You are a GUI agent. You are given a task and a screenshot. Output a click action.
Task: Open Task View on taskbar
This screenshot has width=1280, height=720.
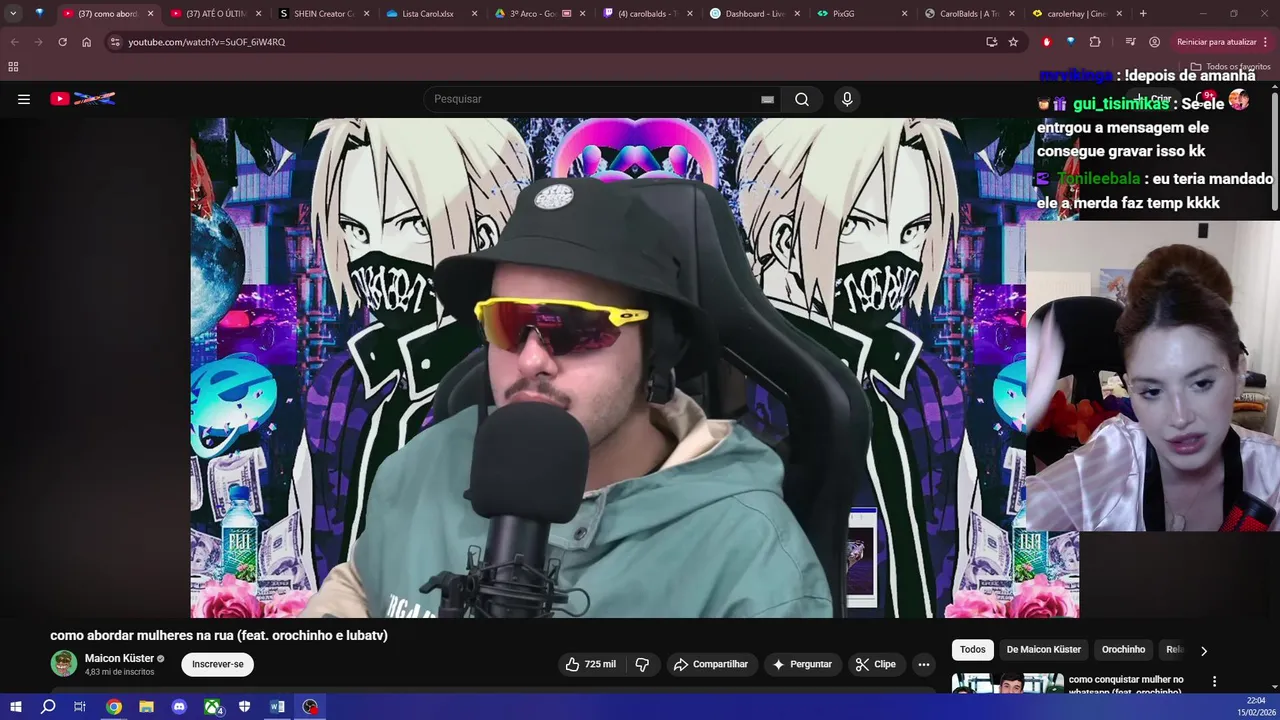(x=80, y=707)
